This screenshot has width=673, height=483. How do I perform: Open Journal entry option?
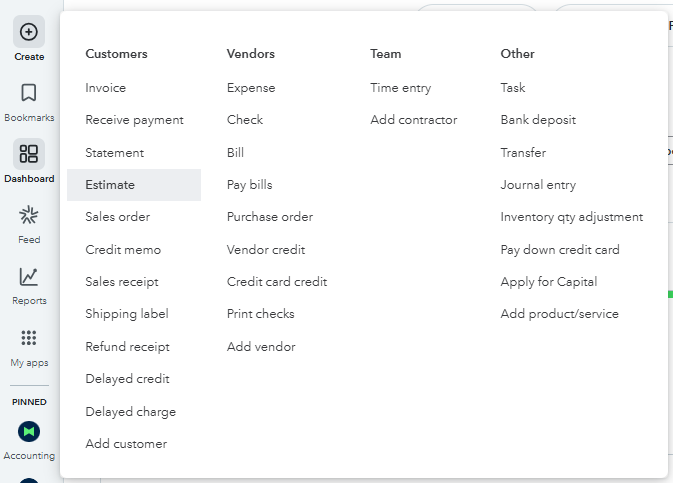538,185
